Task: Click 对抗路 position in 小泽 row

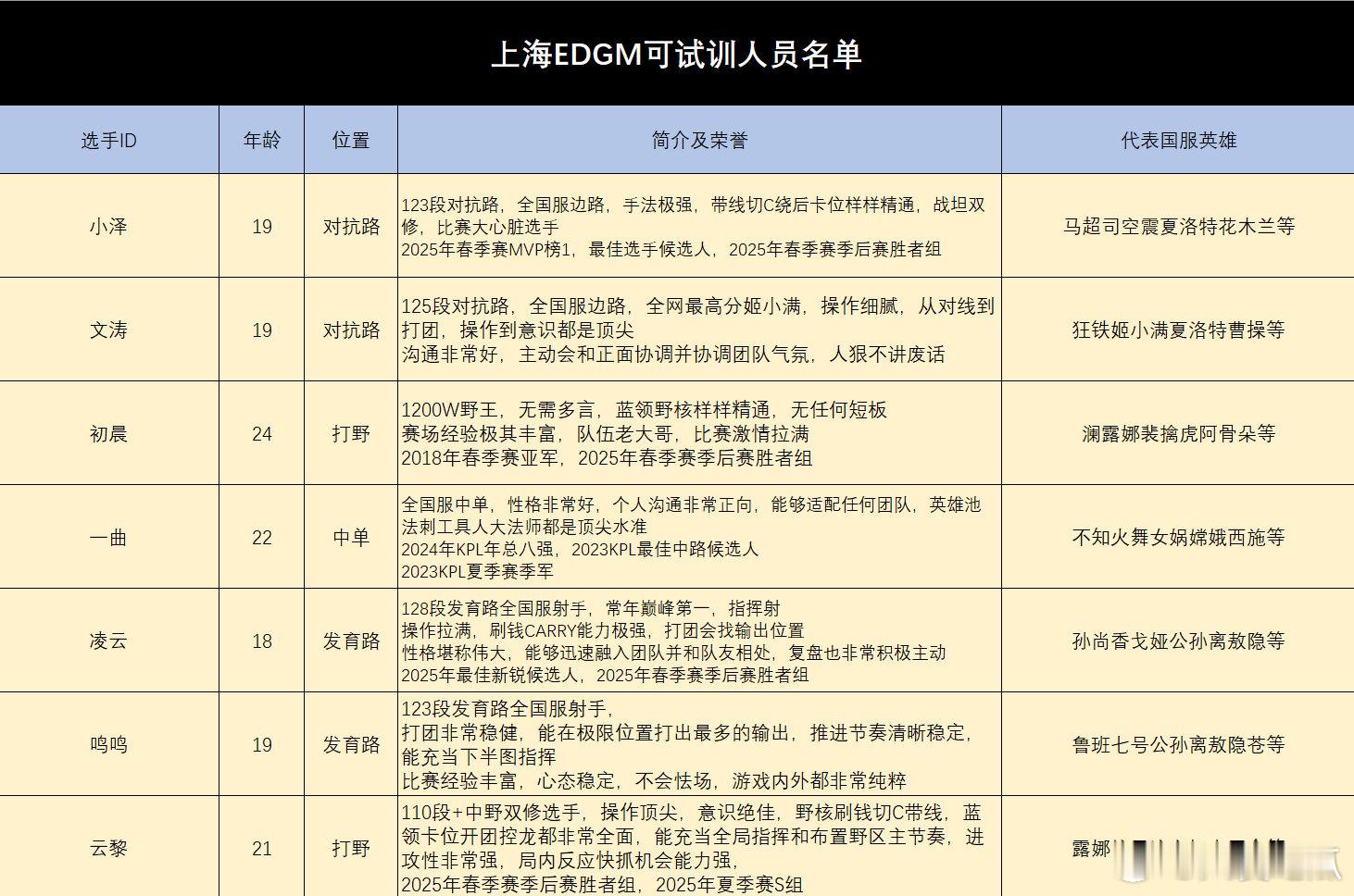Action: point(351,226)
